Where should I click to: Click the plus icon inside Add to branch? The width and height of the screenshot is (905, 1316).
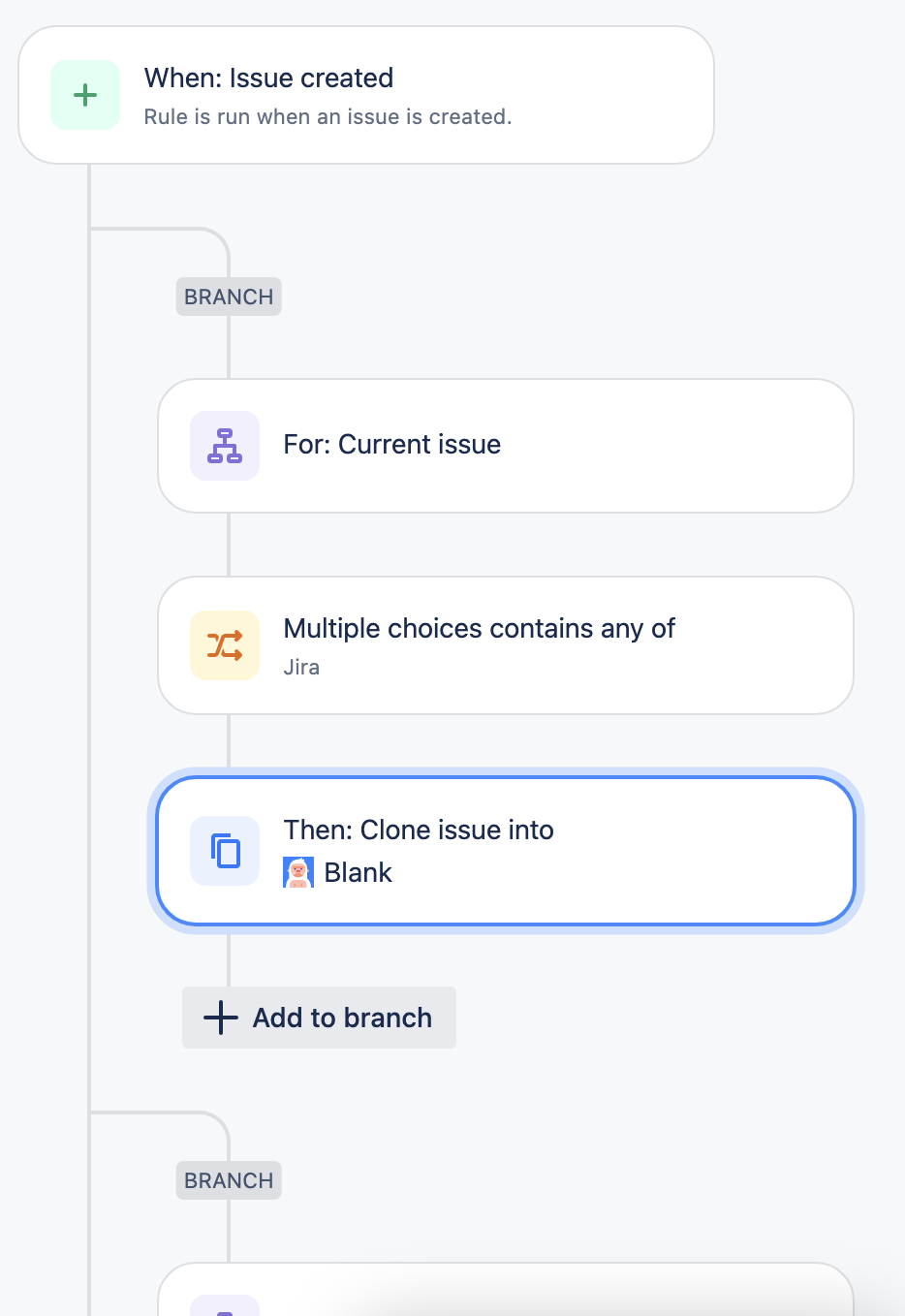220,1018
